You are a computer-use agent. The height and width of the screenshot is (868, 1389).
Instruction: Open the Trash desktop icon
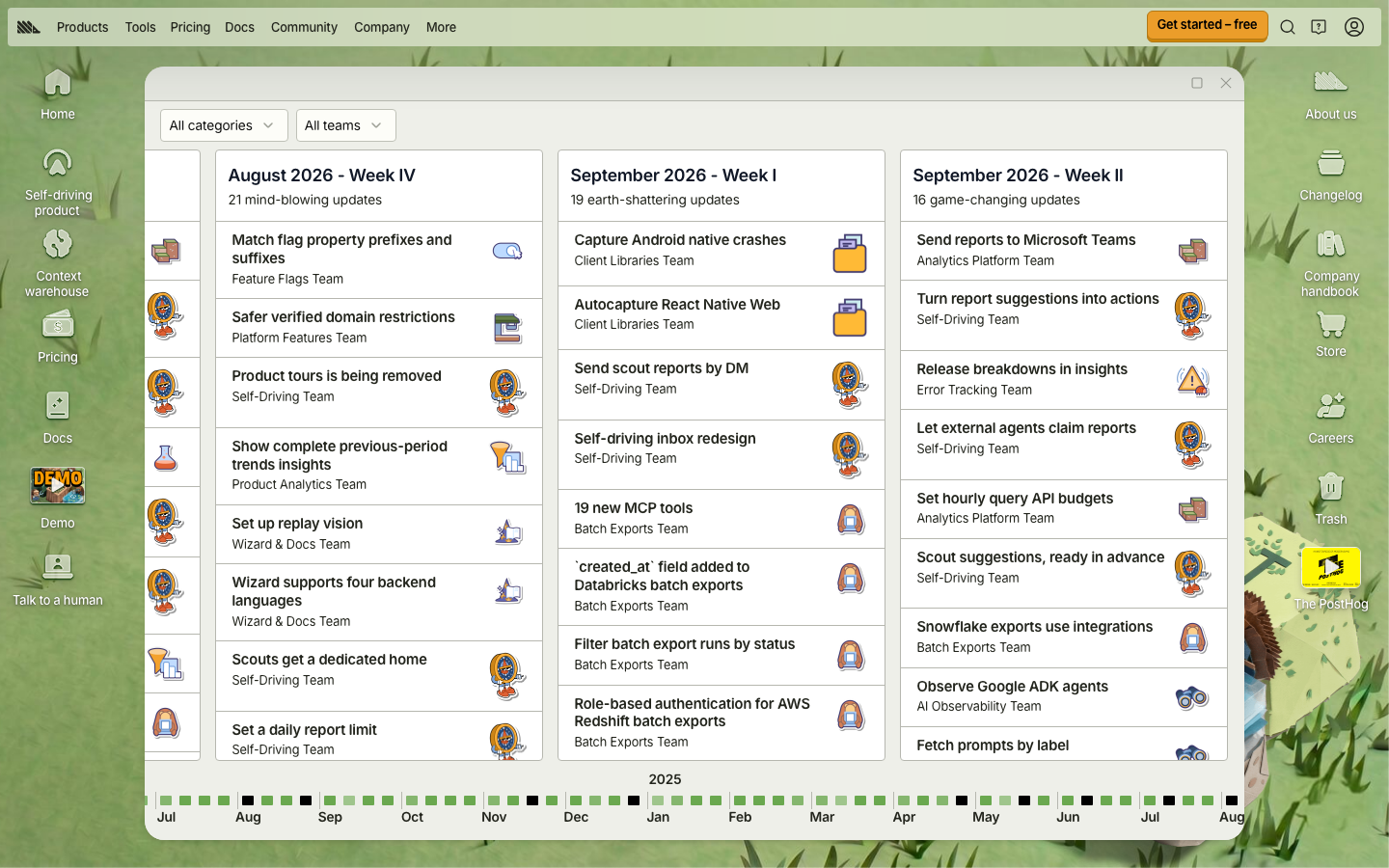point(1331,499)
